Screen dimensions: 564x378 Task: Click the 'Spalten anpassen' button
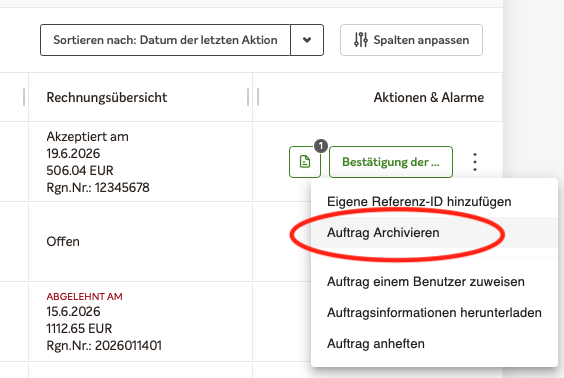411,40
